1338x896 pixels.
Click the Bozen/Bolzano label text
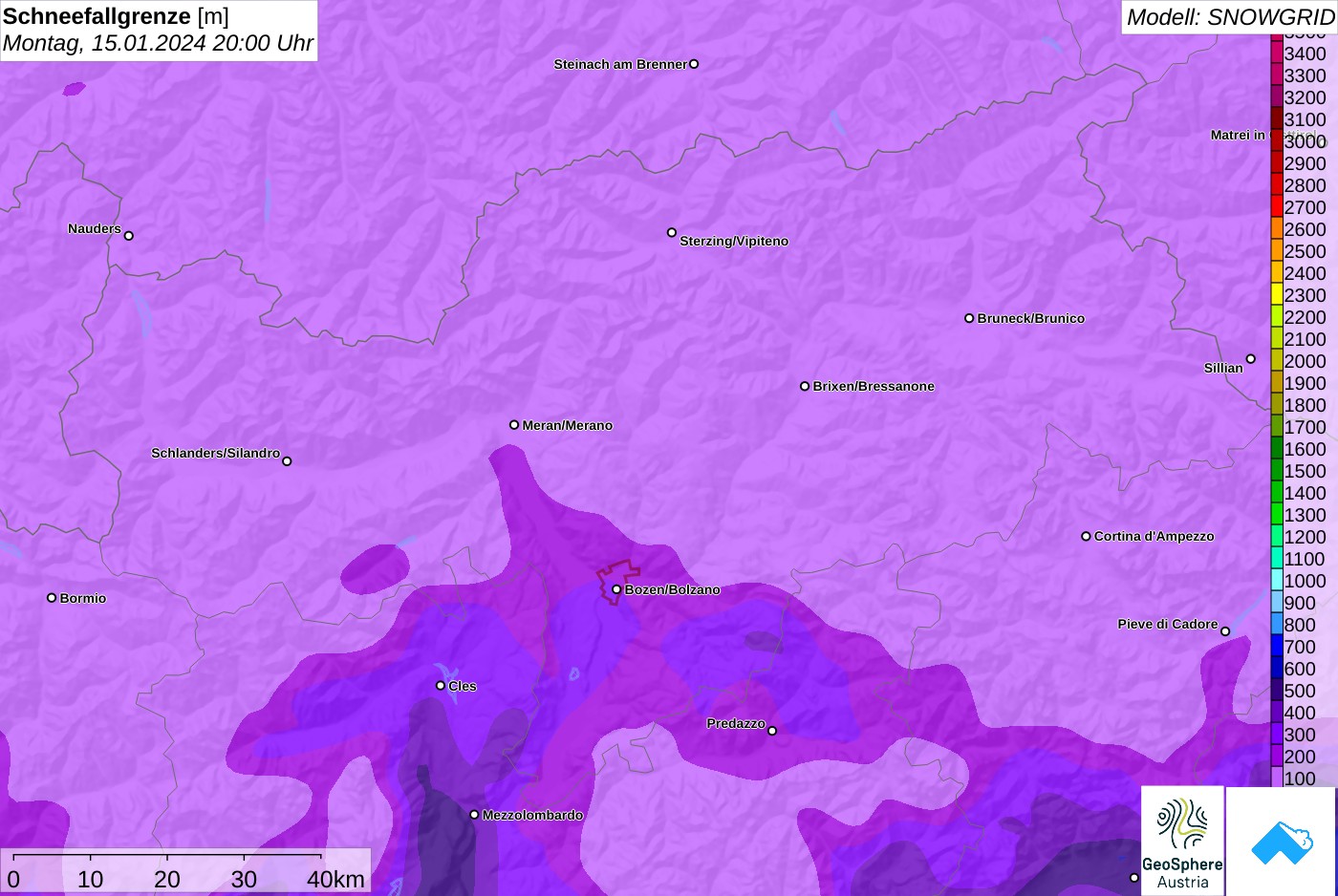(673, 589)
